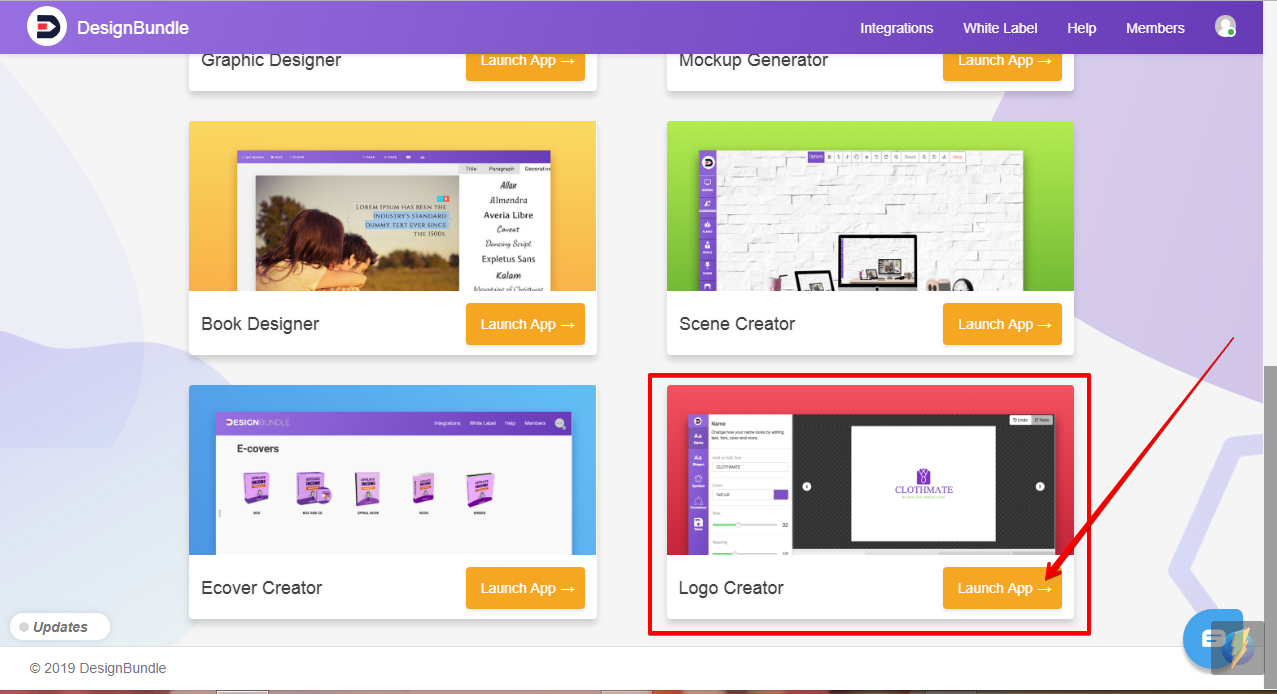The image size is (1277, 694).
Task: Click the Book Designer title text
Action: tap(260, 324)
